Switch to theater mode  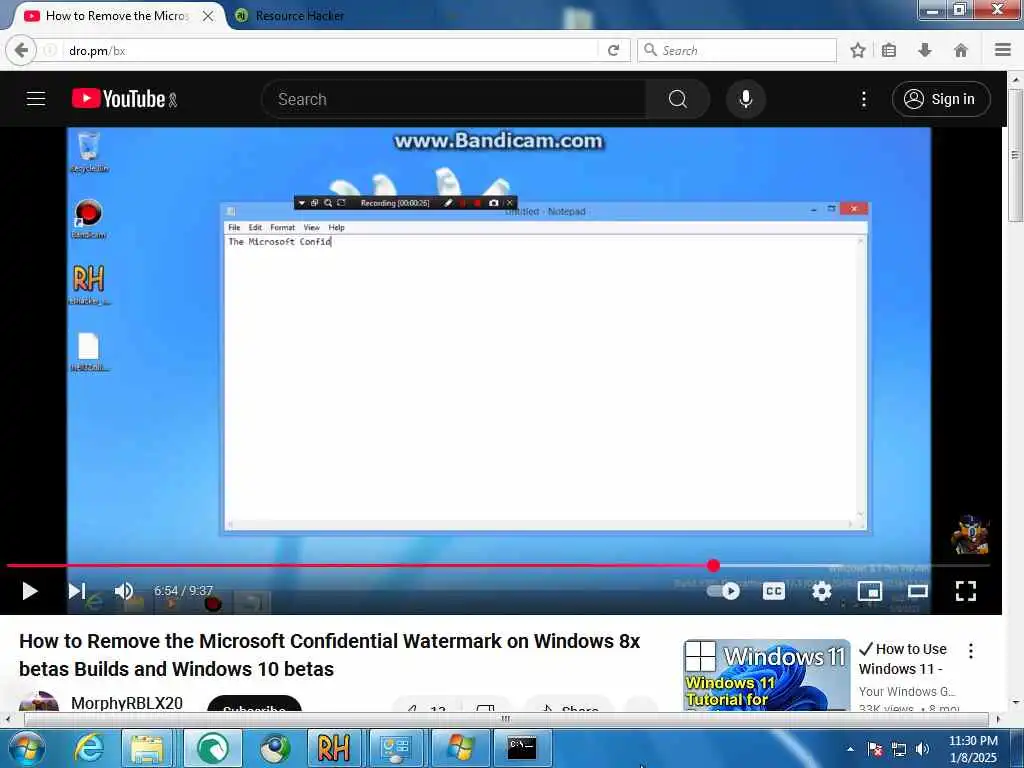918,591
